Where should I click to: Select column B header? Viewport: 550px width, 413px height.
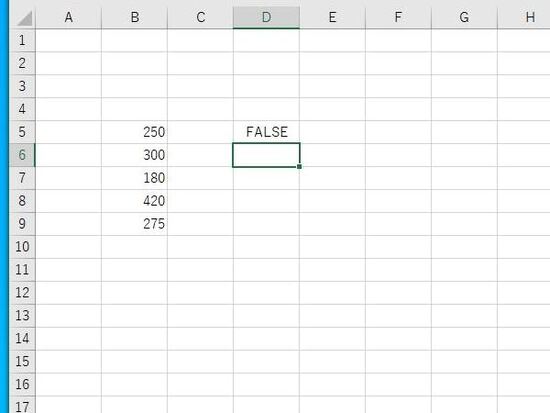click(x=135, y=18)
